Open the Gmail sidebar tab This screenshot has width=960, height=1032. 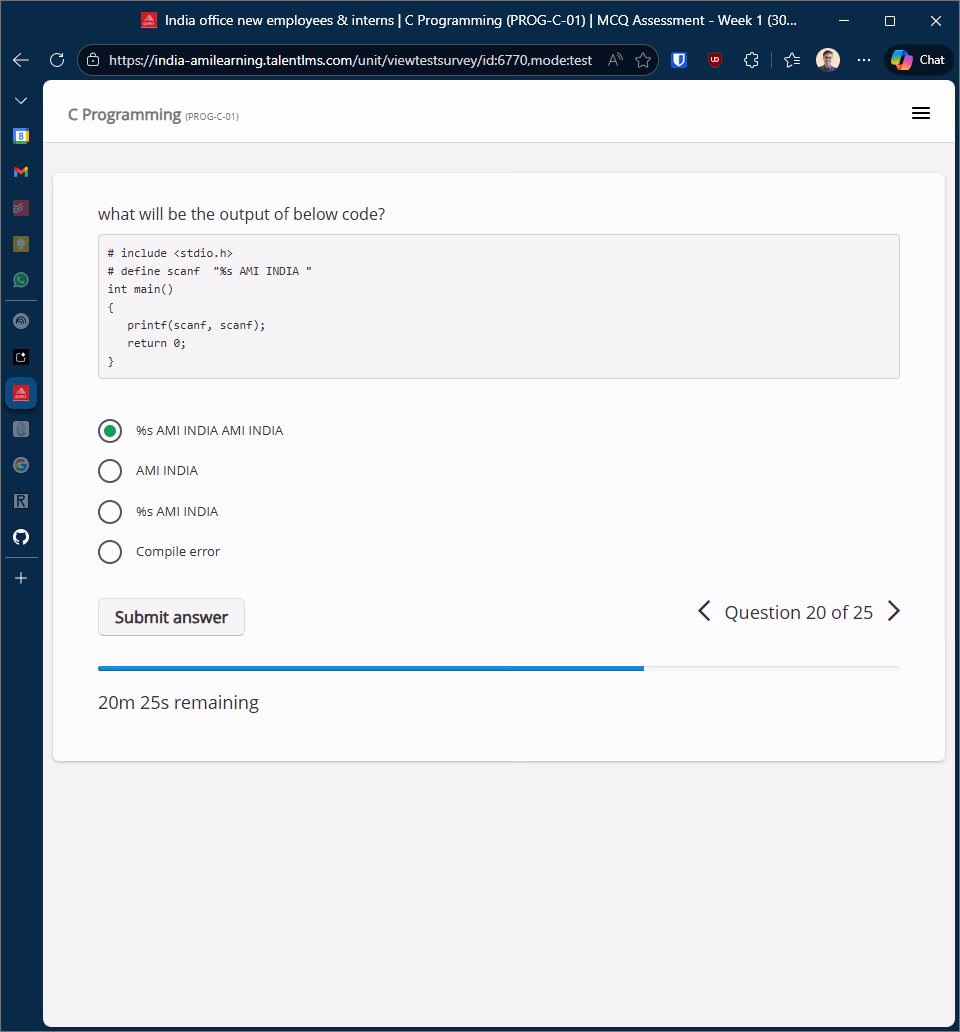[21, 172]
